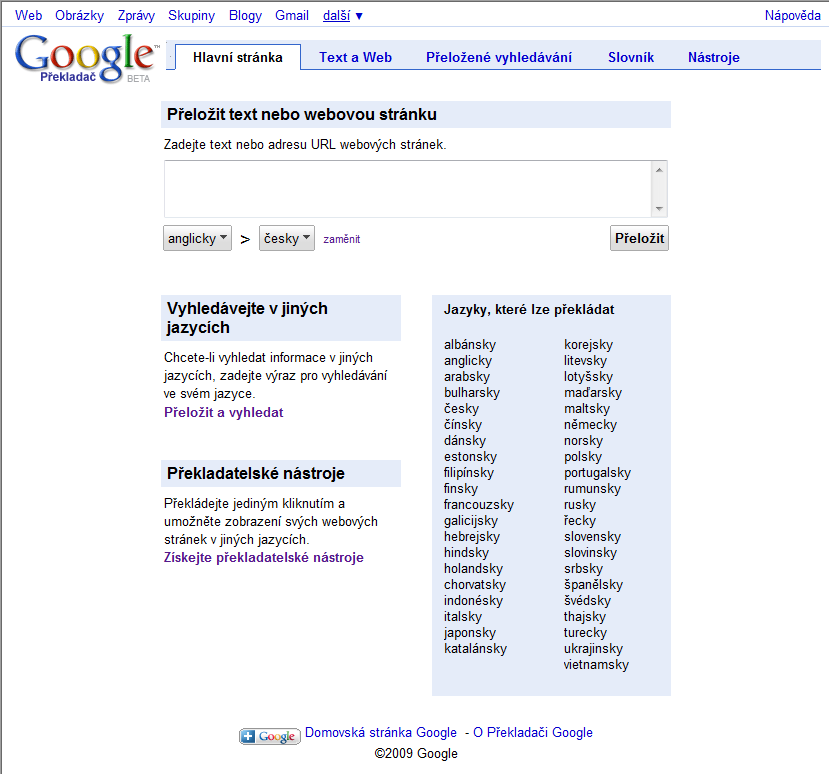The height and width of the screenshot is (774, 829).
Task: Open the source language dropdown 'anglicky'
Action: tap(197, 238)
